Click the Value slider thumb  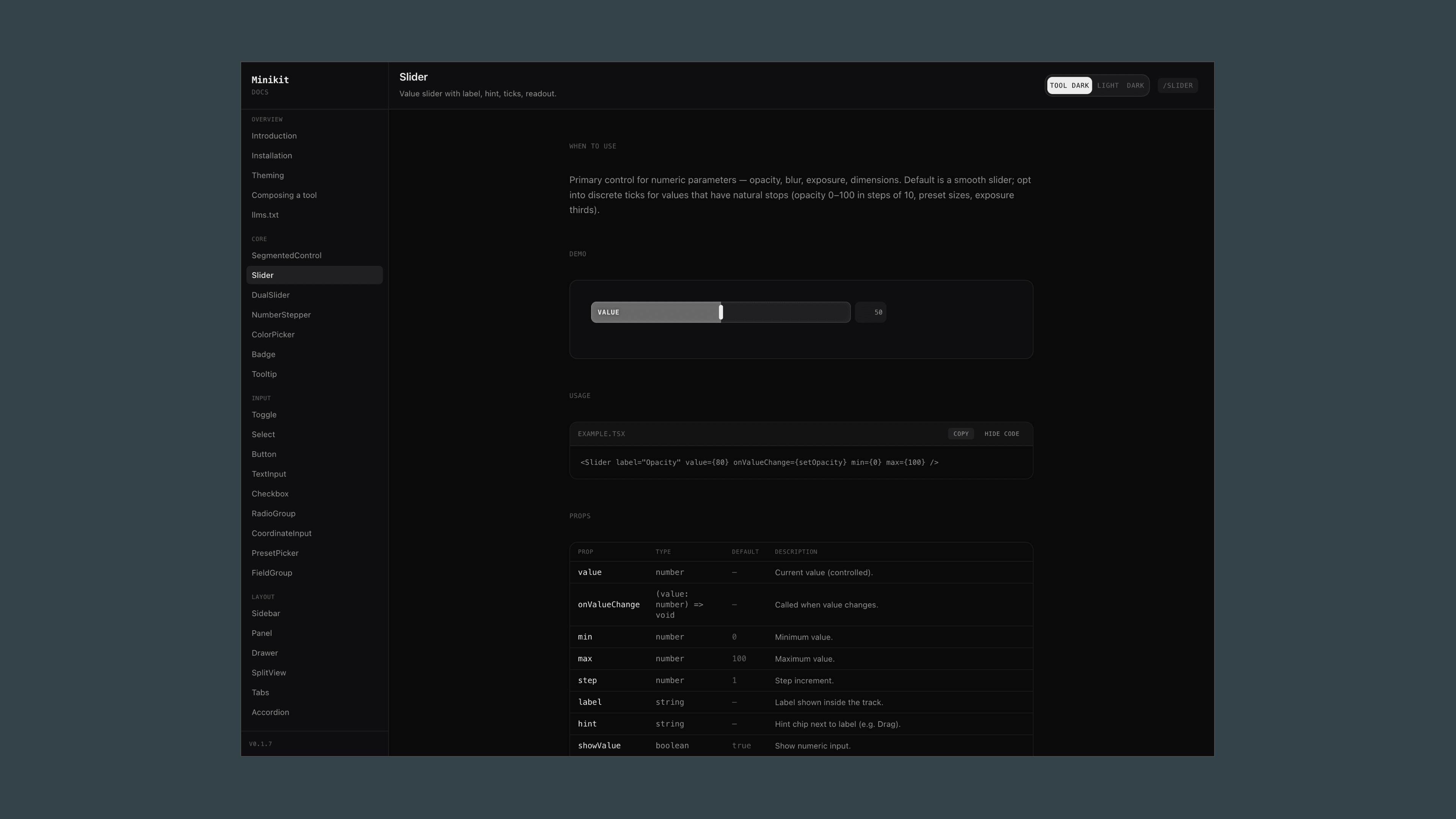[x=721, y=312]
